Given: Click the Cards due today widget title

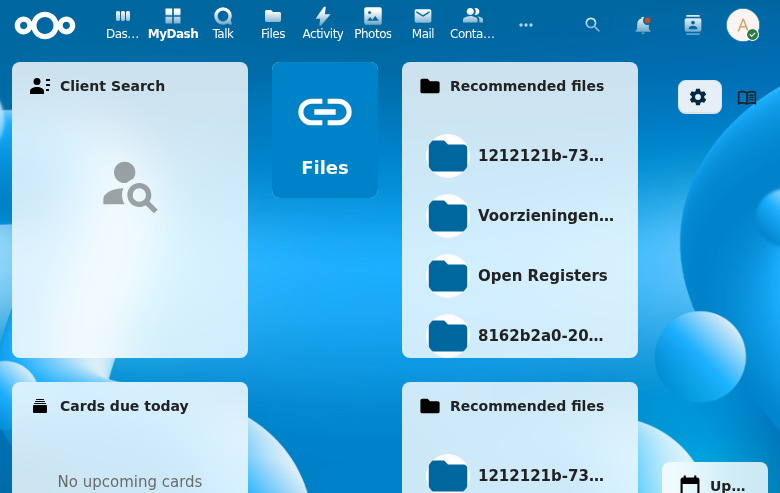Looking at the screenshot, I should 124,406.
